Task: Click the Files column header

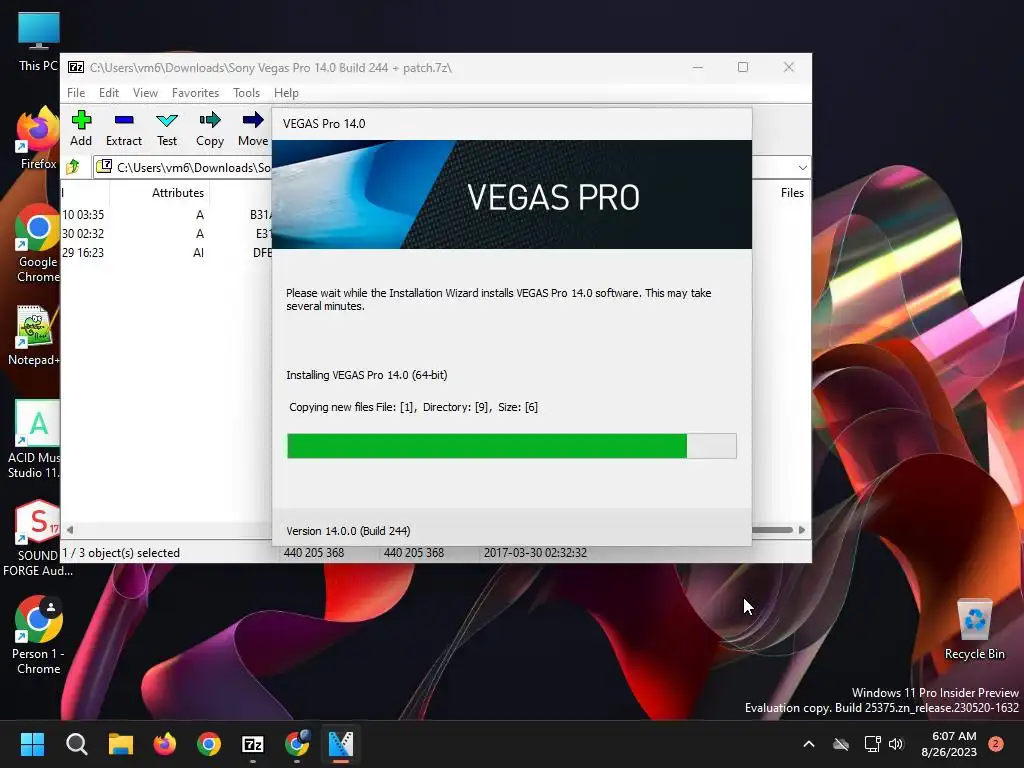Action: click(x=792, y=193)
